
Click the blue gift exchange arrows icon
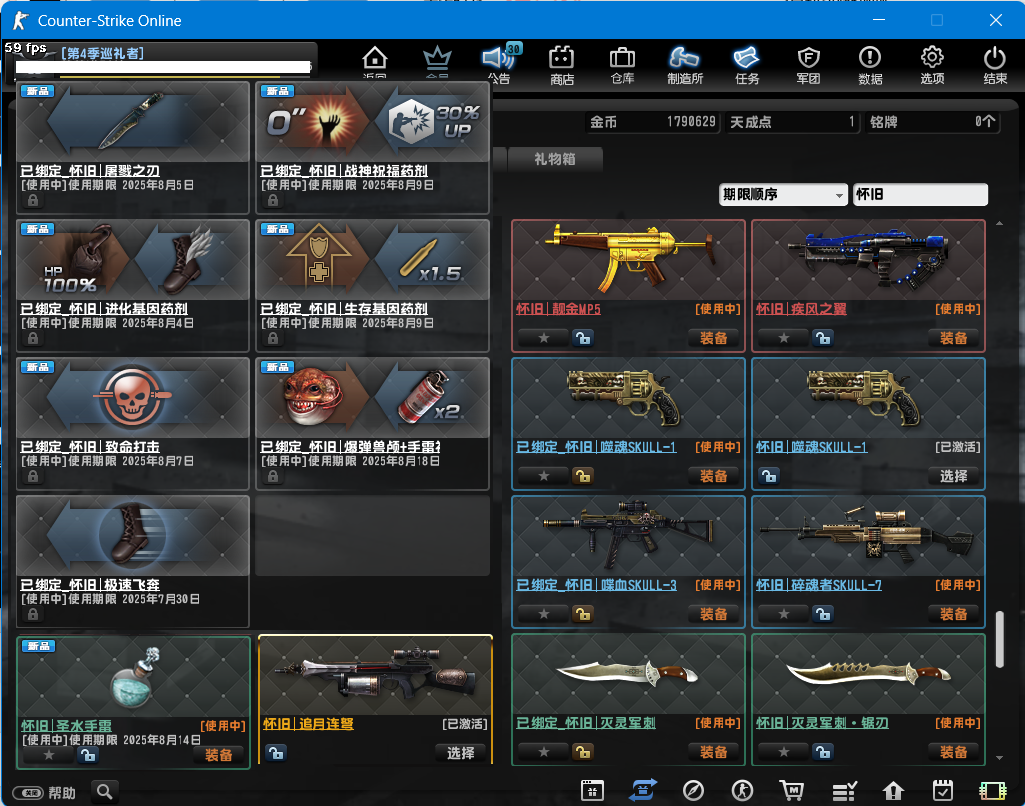tap(643, 790)
